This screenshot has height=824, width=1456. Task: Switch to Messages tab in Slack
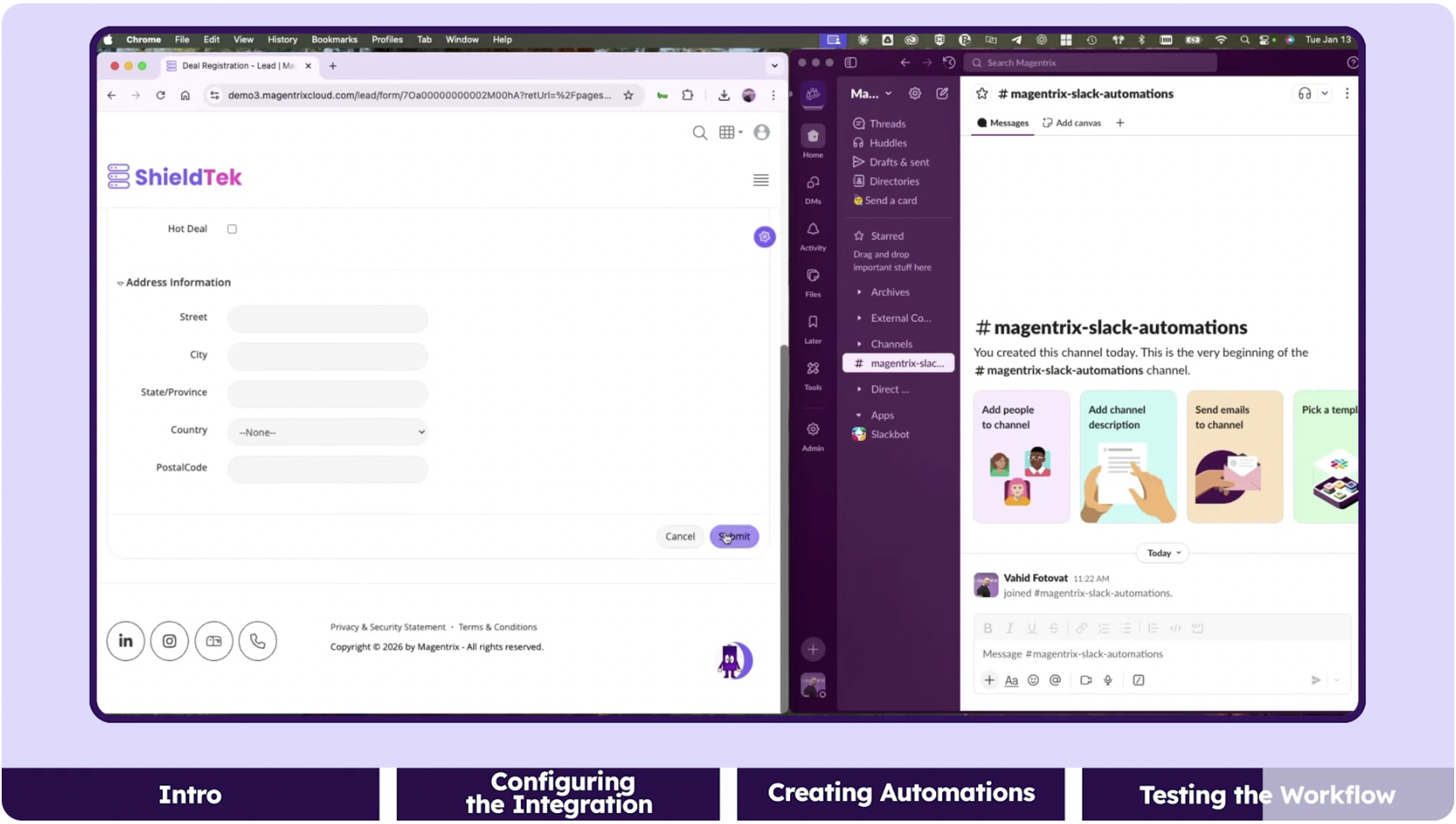tap(1002, 123)
